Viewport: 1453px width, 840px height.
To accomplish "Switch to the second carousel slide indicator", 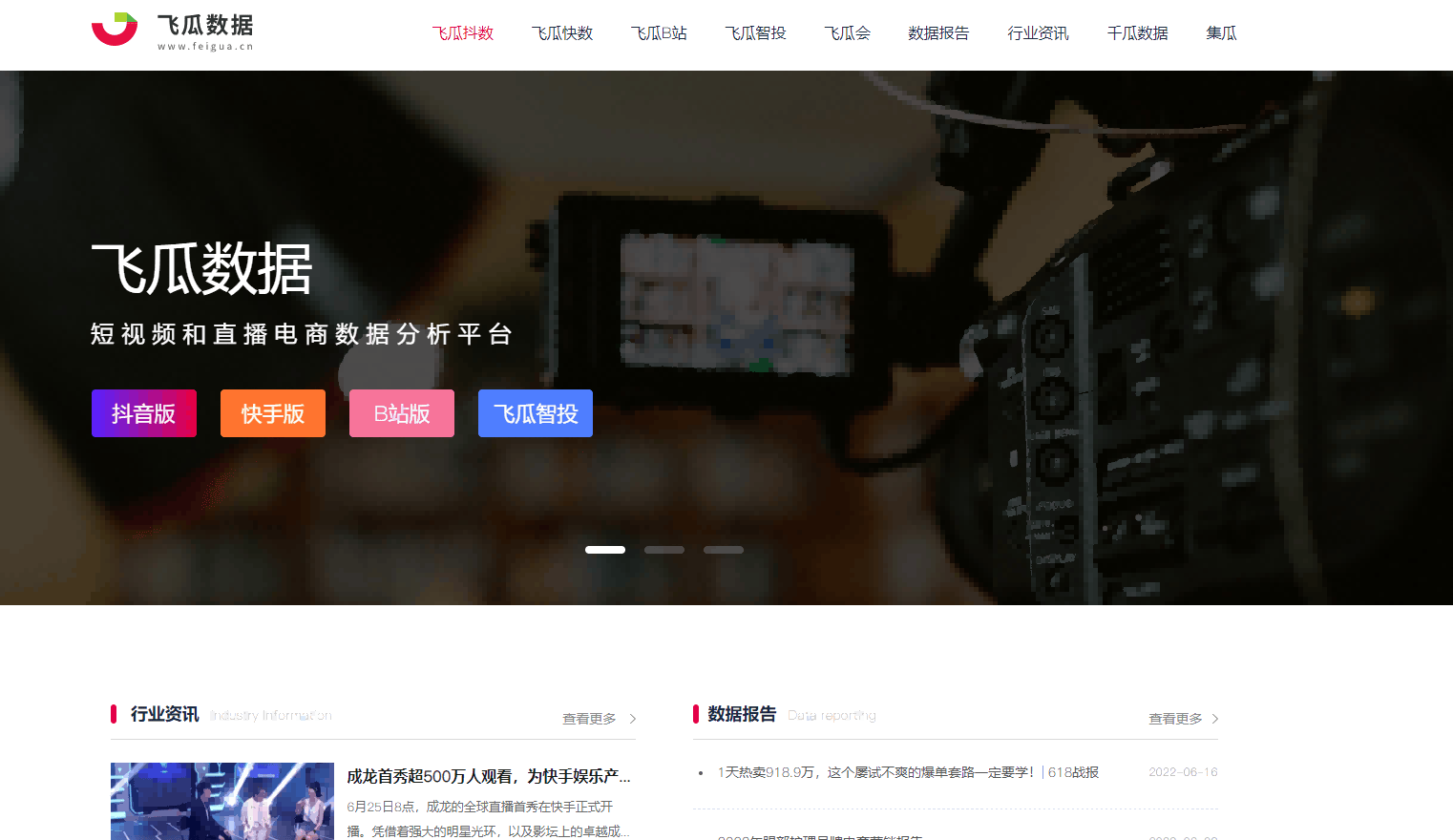I will 664,550.
